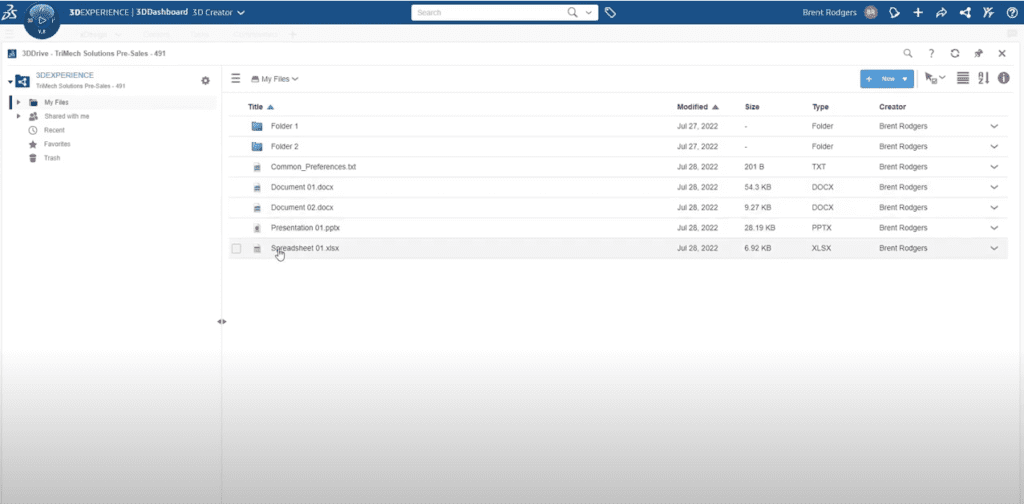Viewport: 1024px width, 504px height.
Task: Open Folder 1 row action chevron
Action: (x=995, y=126)
